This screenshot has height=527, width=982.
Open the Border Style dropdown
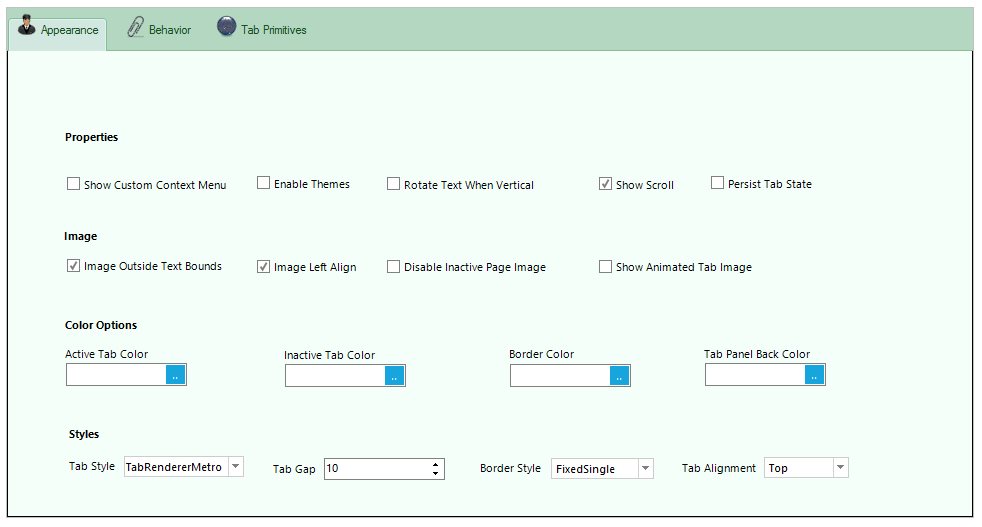tap(645, 468)
